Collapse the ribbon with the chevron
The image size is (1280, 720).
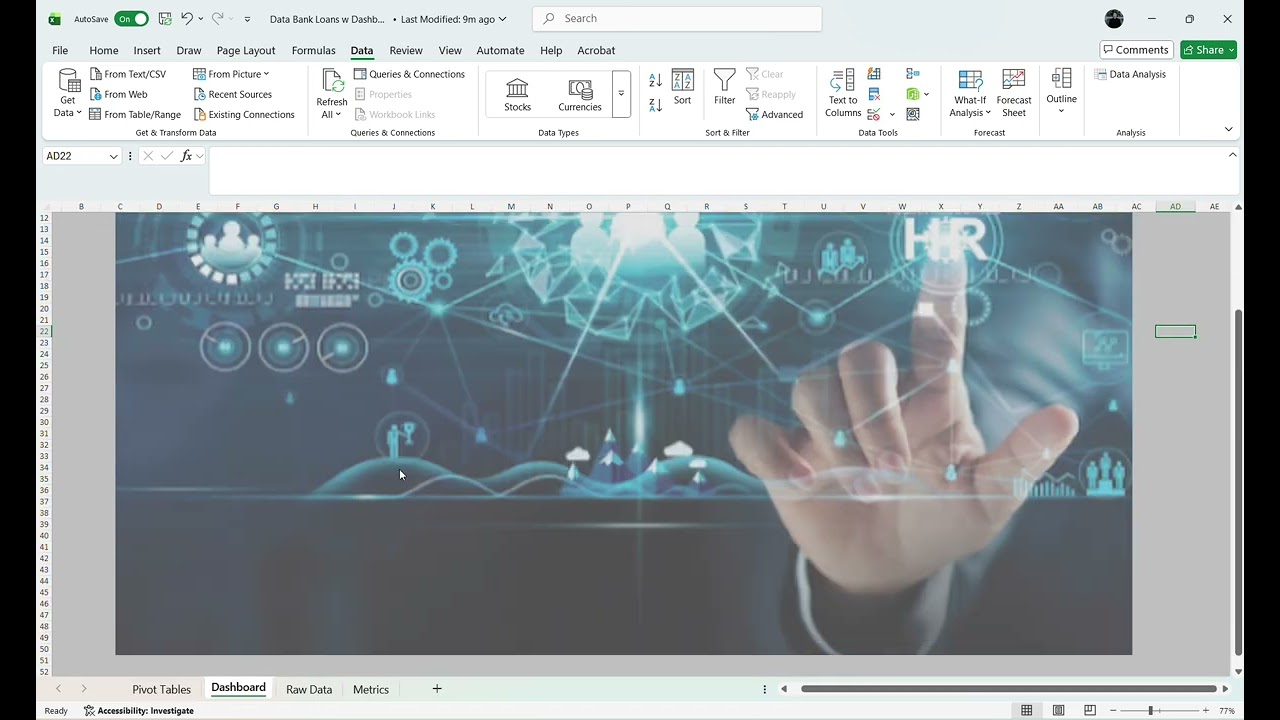pyautogui.click(x=1229, y=129)
